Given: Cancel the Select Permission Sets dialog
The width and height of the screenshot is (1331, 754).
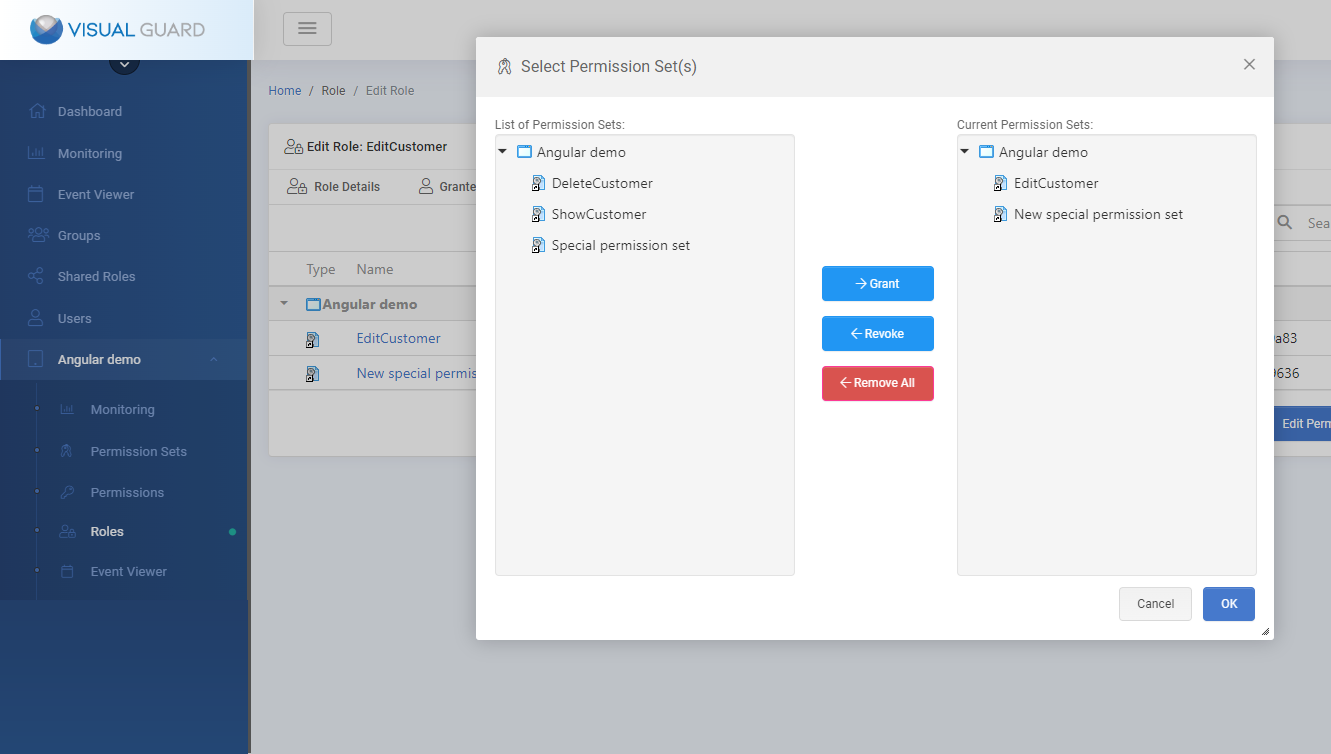Looking at the screenshot, I should [x=1155, y=604].
